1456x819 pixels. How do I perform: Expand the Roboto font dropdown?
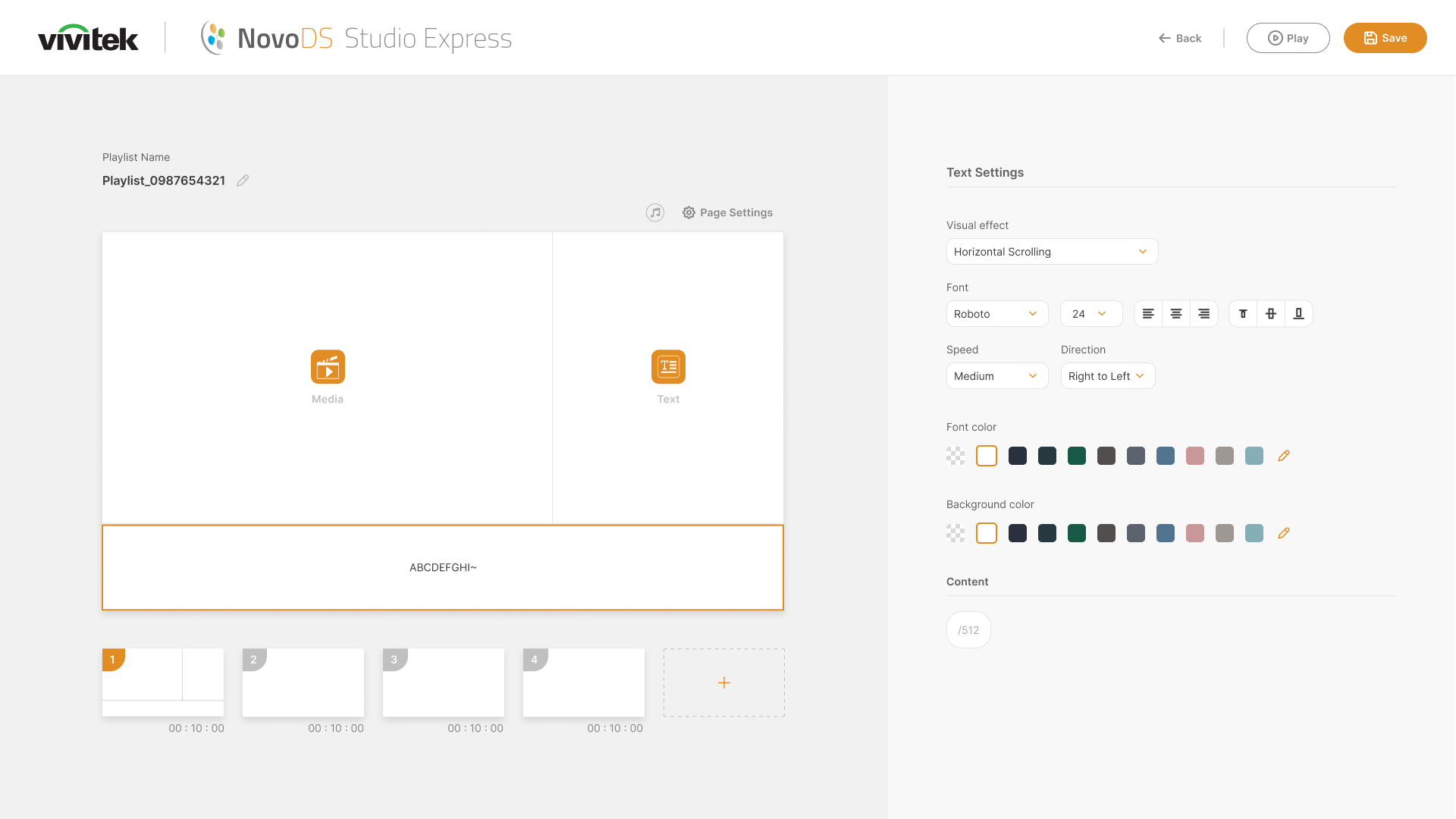pyautogui.click(x=996, y=314)
